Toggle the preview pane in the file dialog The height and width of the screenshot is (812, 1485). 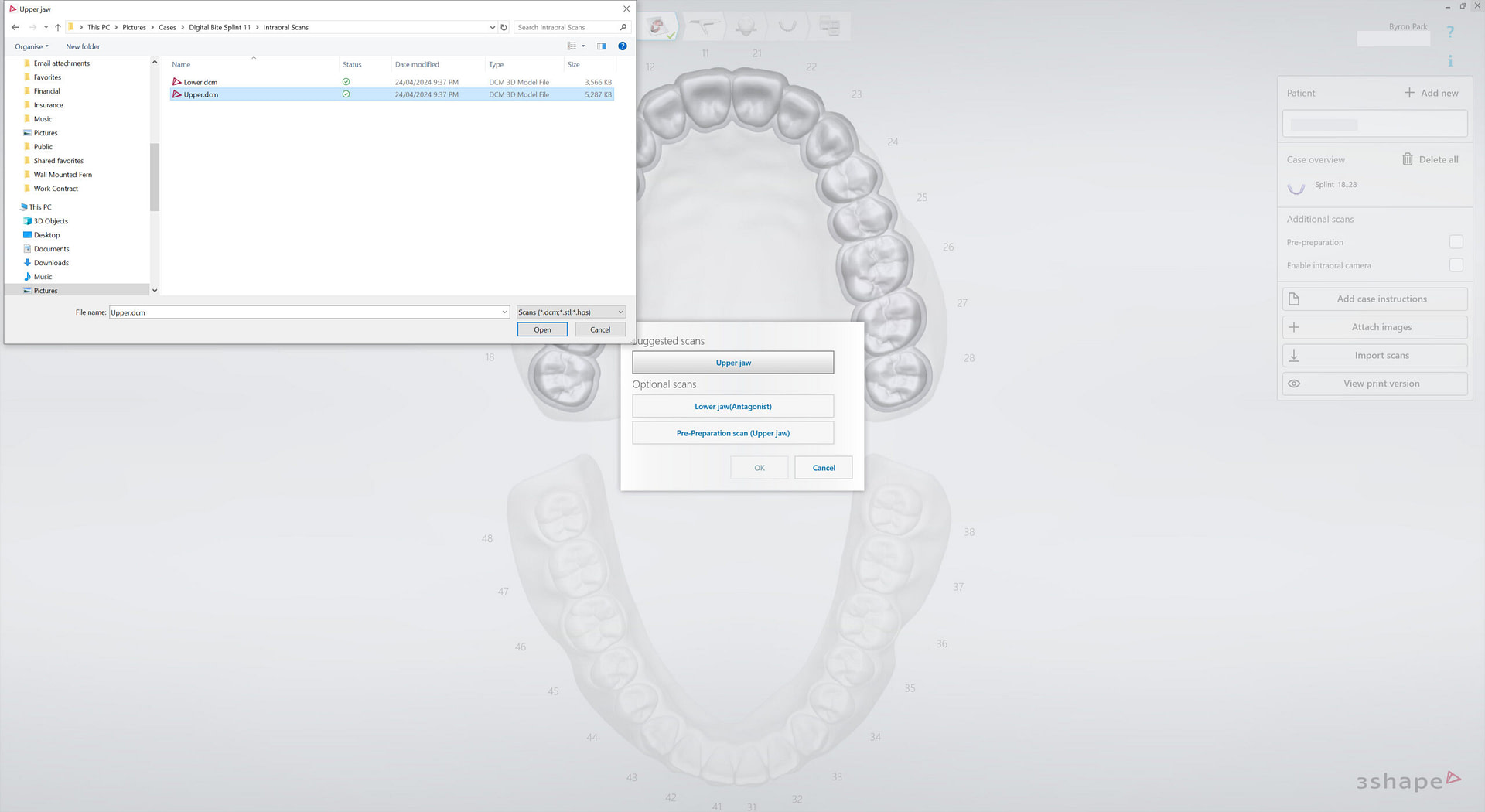(x=601, y=46)
